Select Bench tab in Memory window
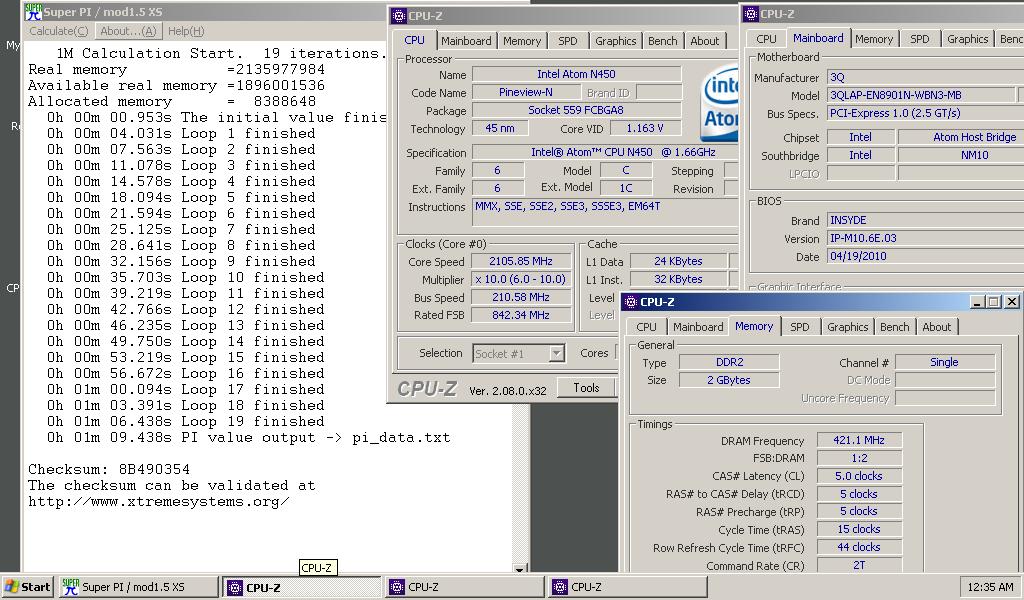This screenshot has width=1024, height=600. (x=895, y=326)
